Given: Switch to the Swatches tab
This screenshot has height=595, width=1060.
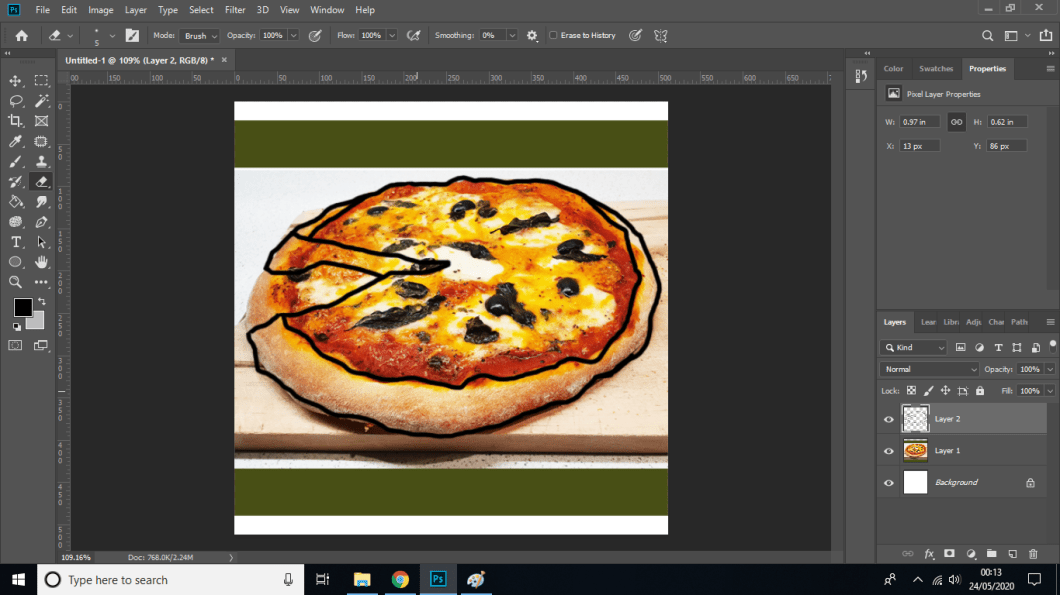Looking at the screenshot, I should point(936,68).
